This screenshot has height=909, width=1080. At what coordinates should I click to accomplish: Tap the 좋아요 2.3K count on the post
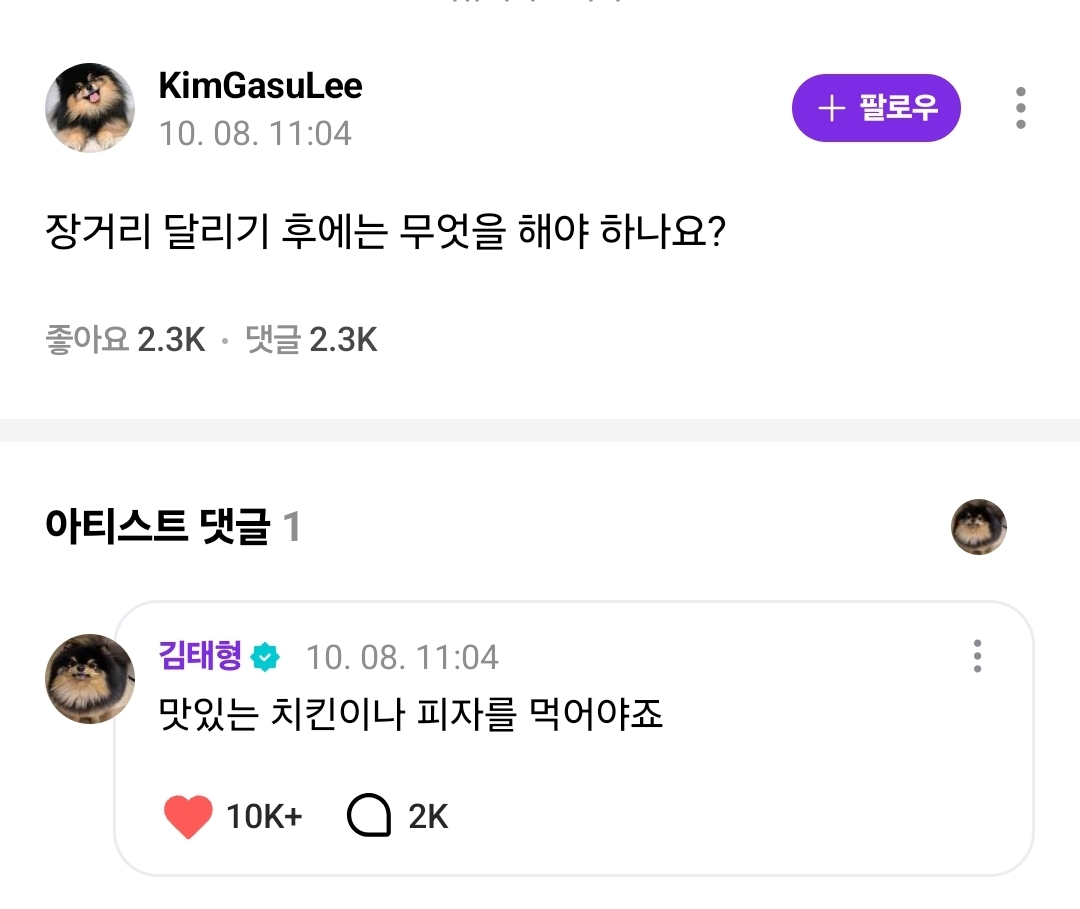click(125, 340)
